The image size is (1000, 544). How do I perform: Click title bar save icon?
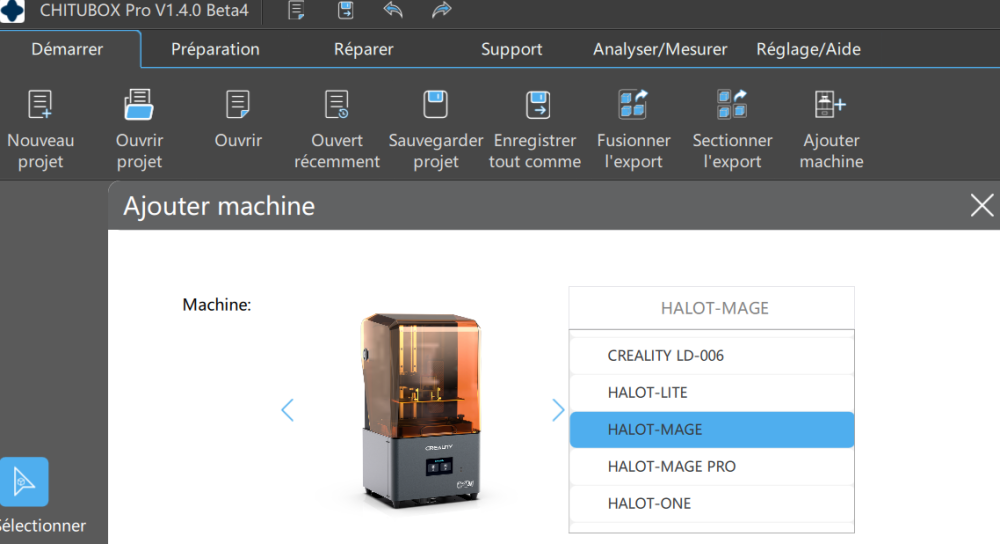click(x=346, y=10)
